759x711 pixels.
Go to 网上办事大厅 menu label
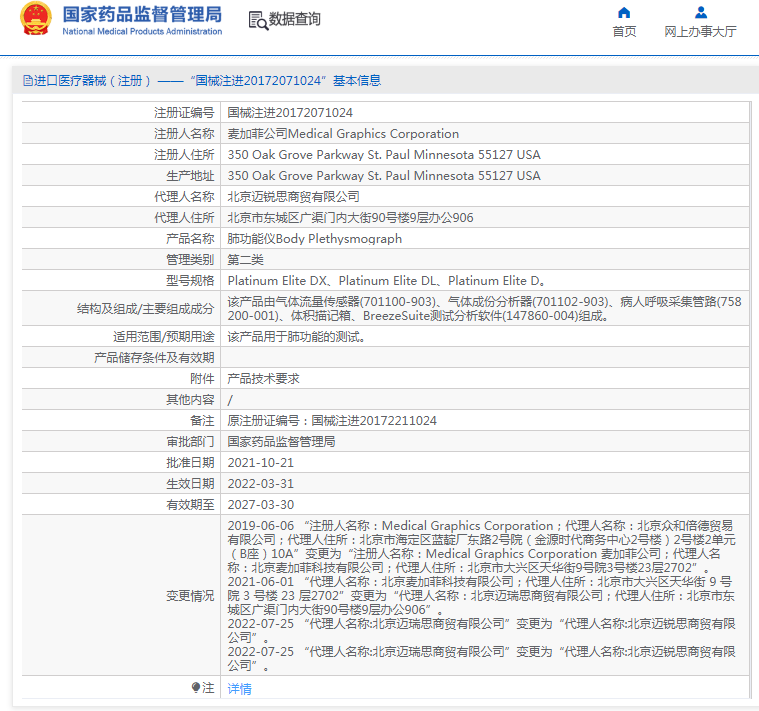tap(700, 32)
